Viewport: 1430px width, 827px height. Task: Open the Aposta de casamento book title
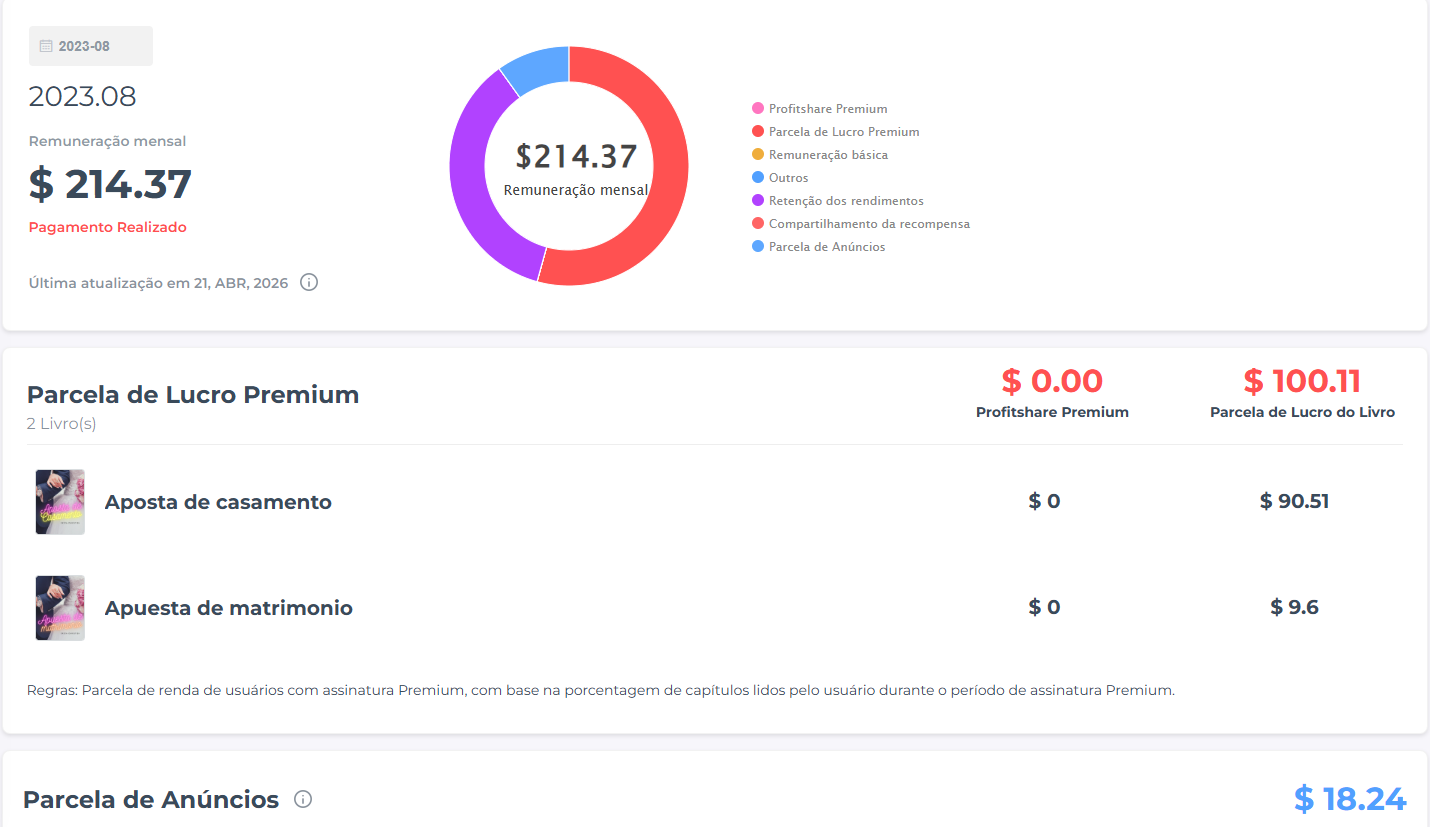click(x=218, y=502)
